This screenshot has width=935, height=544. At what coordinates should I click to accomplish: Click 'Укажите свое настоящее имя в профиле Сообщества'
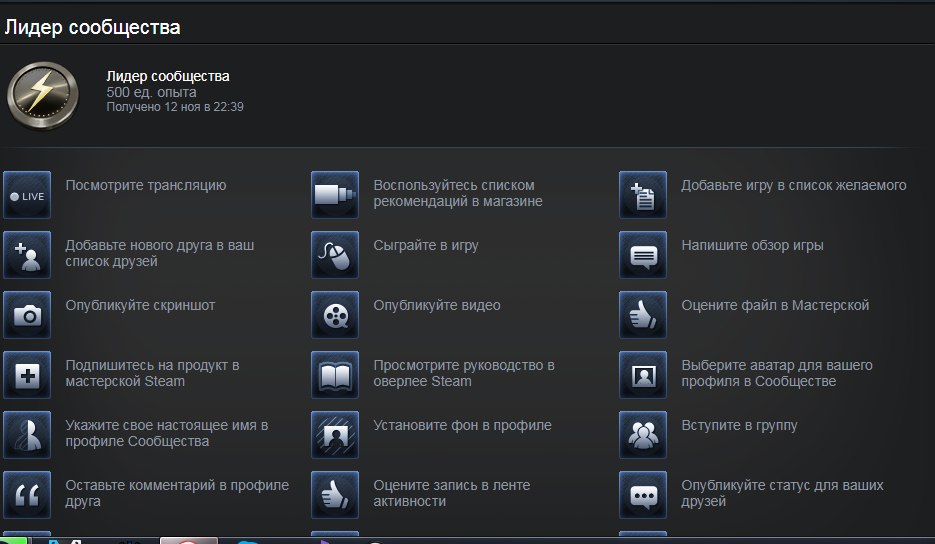[x=166, y=434]
